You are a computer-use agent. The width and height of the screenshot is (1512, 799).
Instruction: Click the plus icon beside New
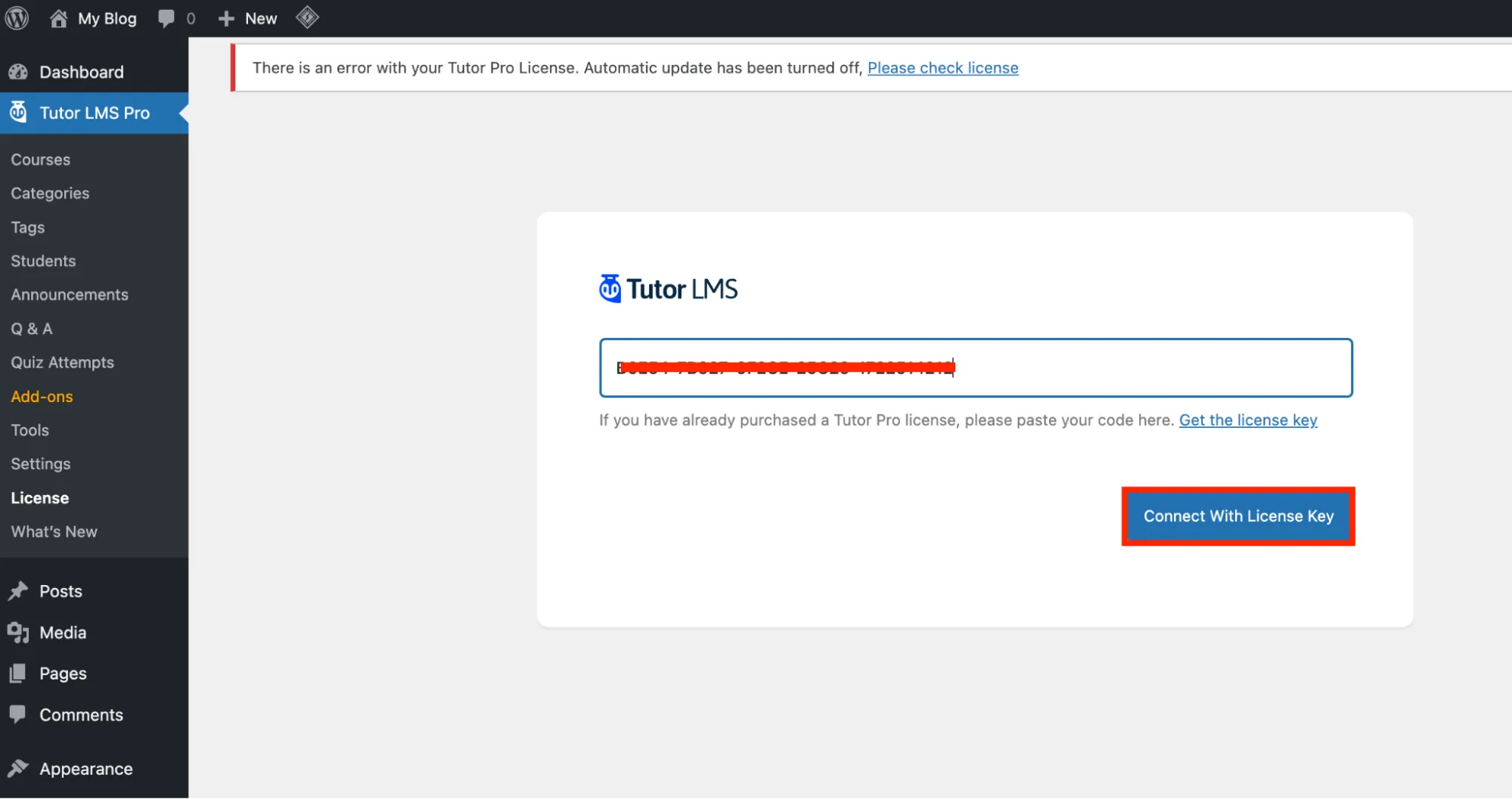click(x=226, y=19)
